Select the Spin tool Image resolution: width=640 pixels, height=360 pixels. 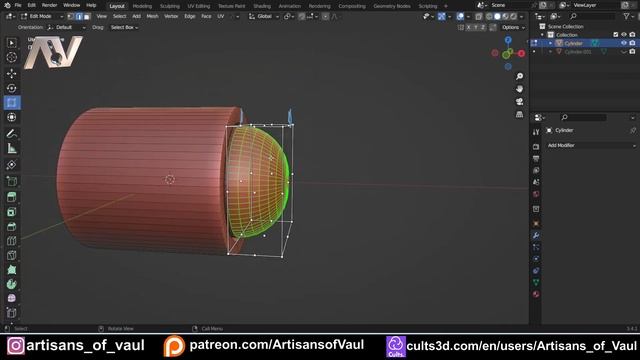[x=11, y=284]
